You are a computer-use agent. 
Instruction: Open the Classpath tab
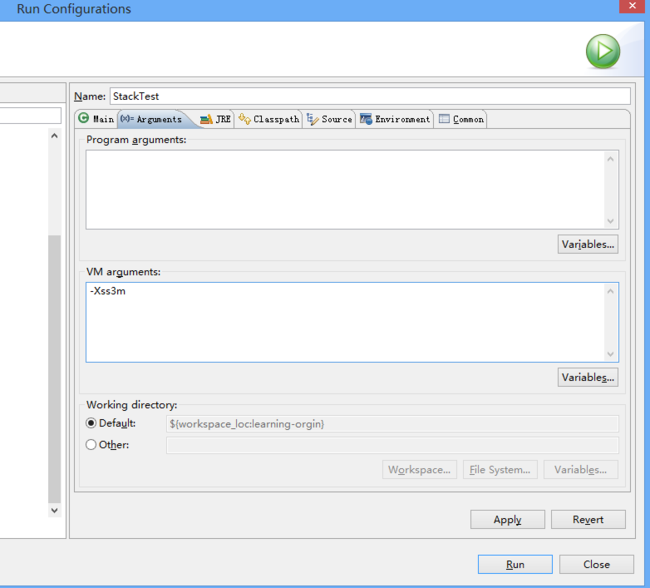pyautogui.click(x=269, y=119)
